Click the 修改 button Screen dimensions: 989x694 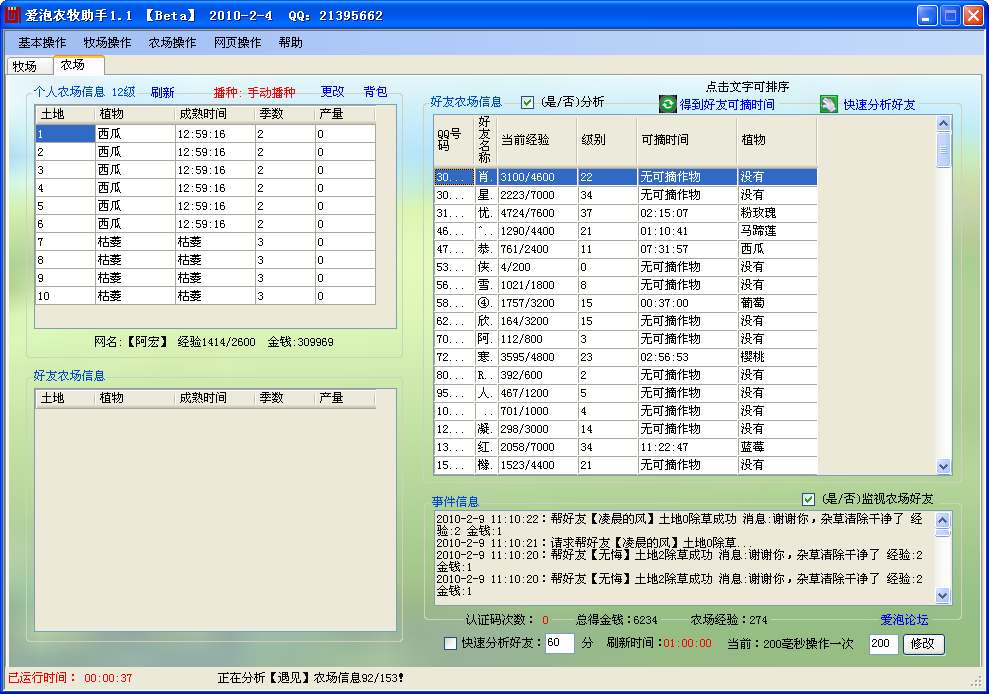923,644
